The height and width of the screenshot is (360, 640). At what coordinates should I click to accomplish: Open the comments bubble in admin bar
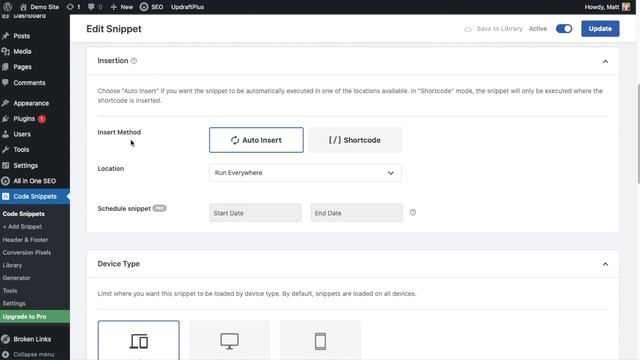pos(95,7)
